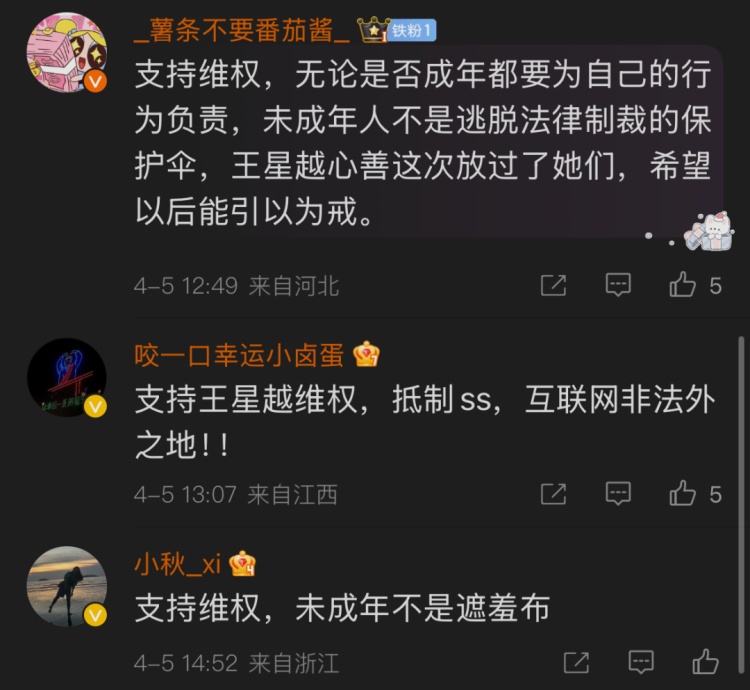Reply to the comment posted from 浙江
This screenshot has width=750, height=690.
pyautogui.click(x=641, y=662)
